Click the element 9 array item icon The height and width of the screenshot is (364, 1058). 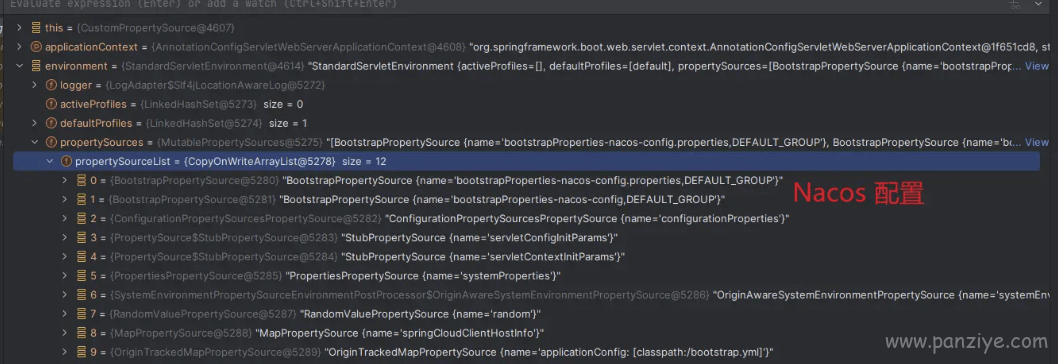[82, 352]
